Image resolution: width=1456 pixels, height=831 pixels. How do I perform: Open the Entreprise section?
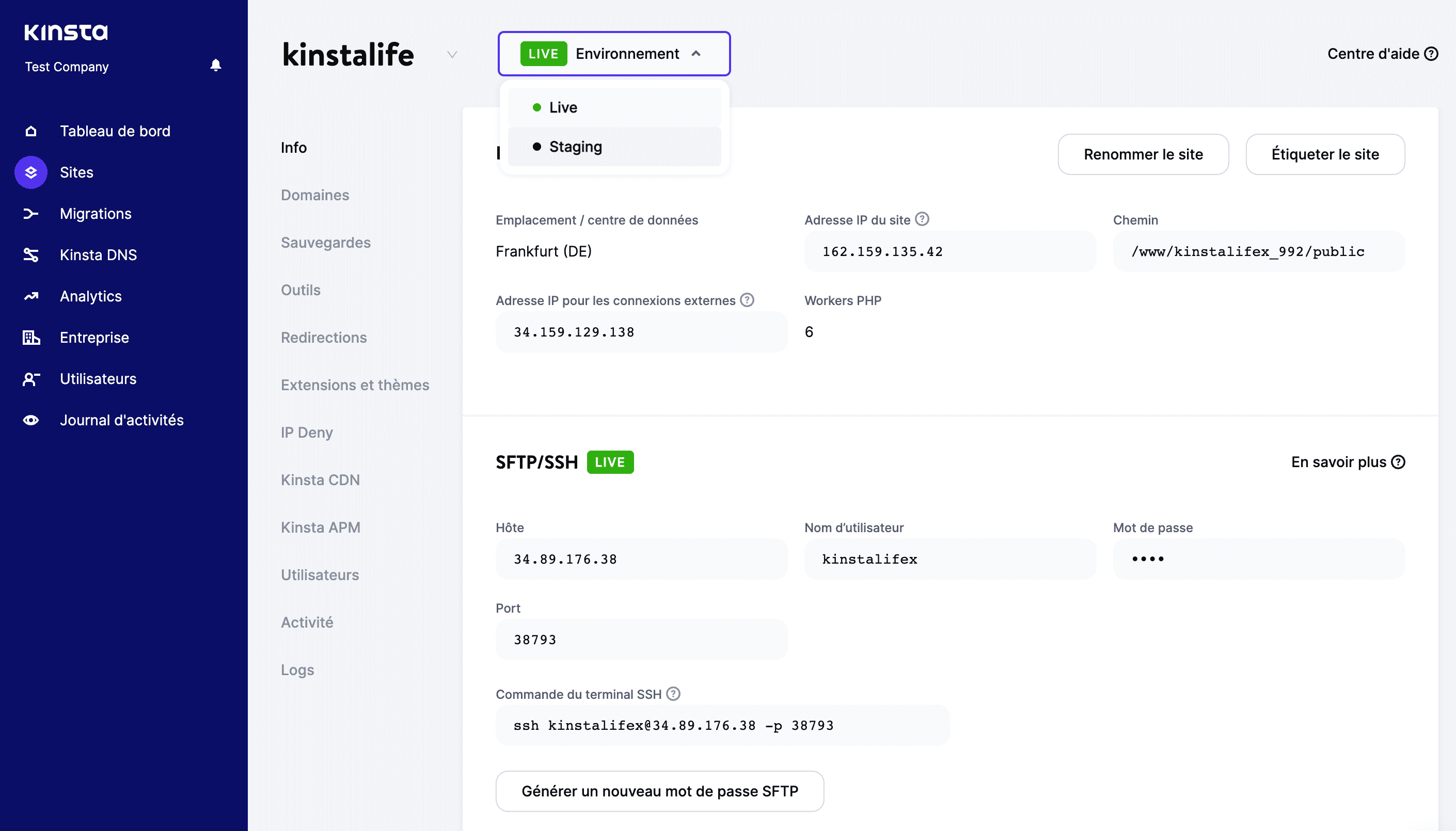(94, 338)
